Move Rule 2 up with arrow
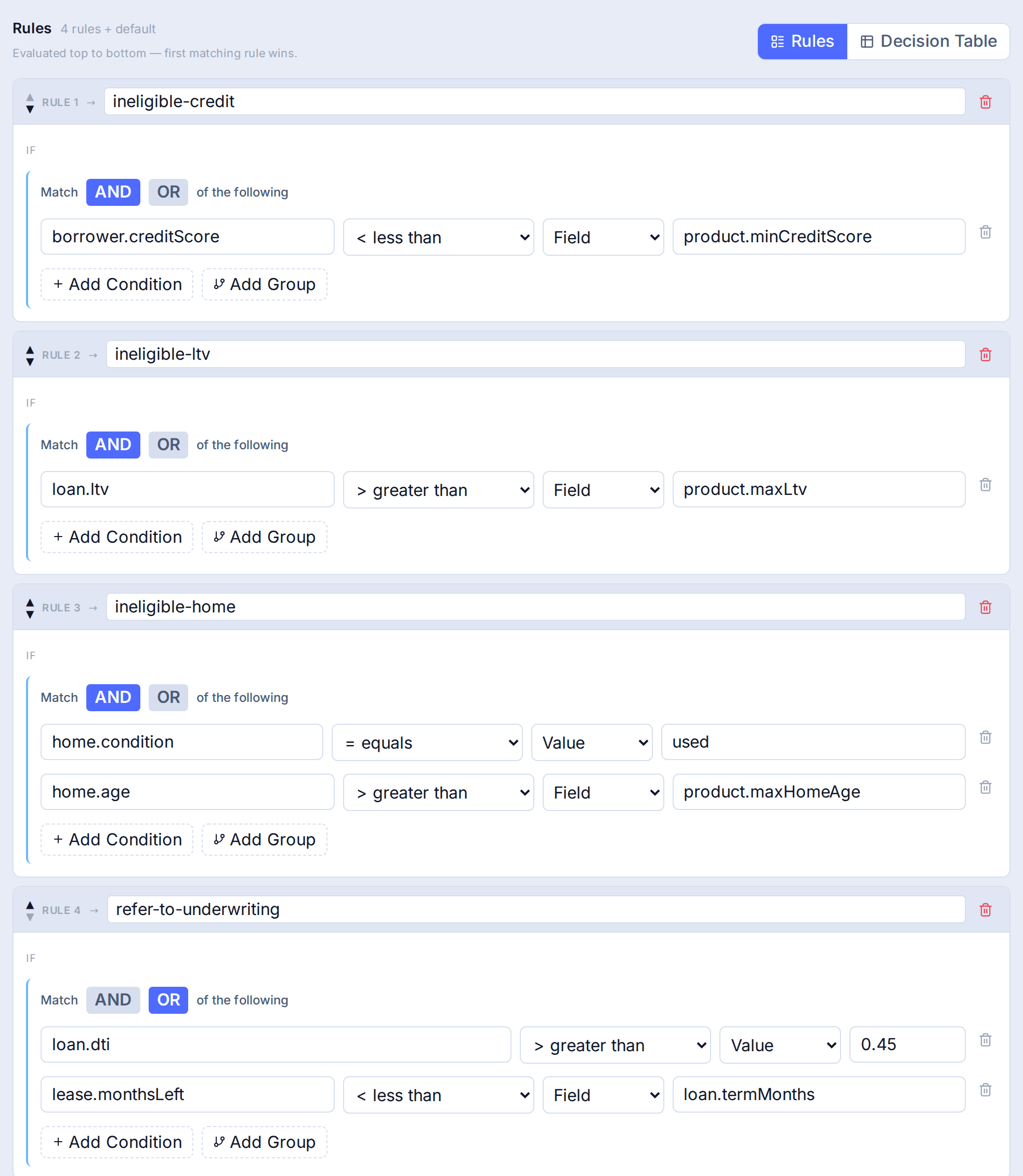Screen dimensions: 1023x1176 (30, 350)
